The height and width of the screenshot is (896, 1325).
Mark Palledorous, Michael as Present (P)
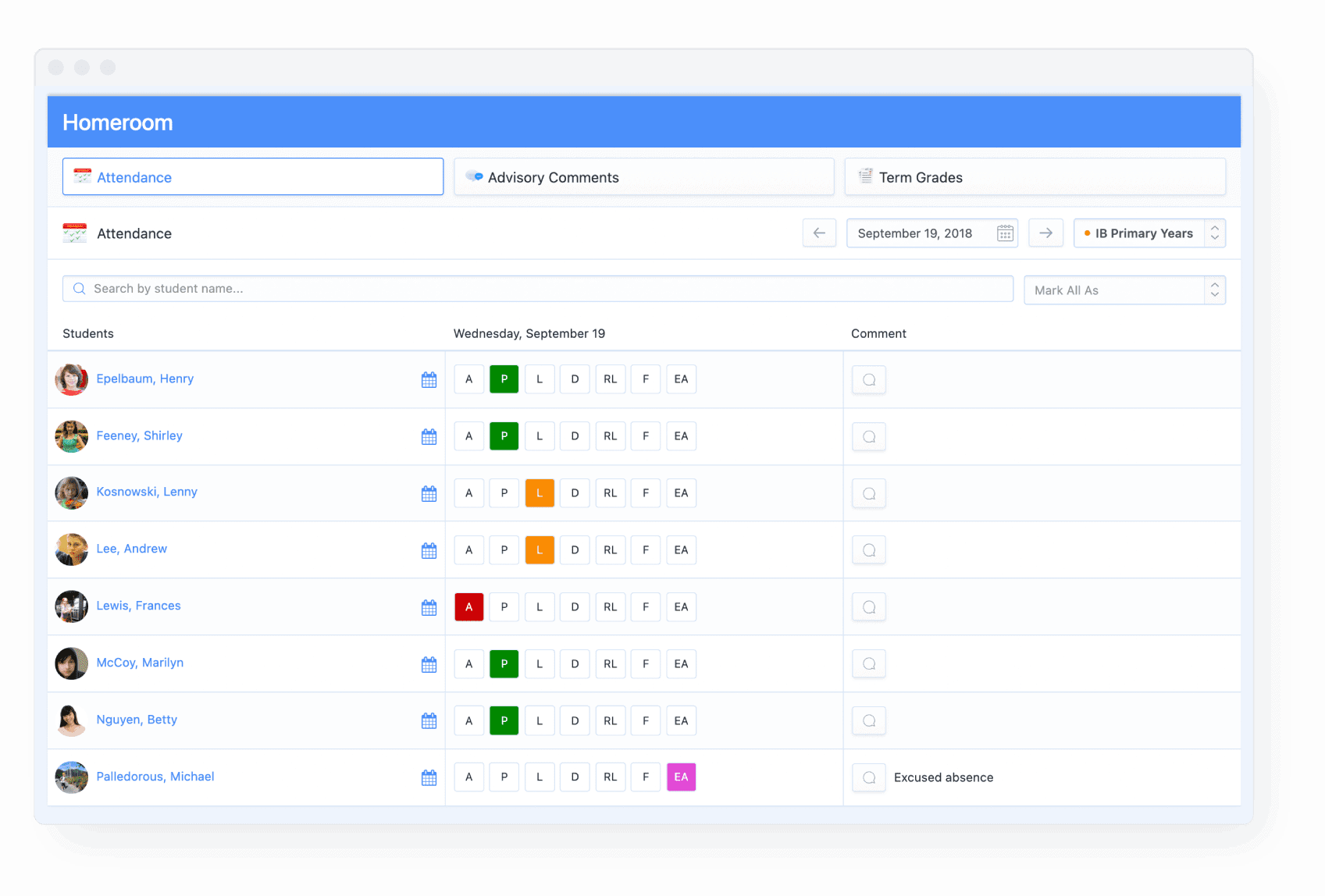click(x=504, y=777)
